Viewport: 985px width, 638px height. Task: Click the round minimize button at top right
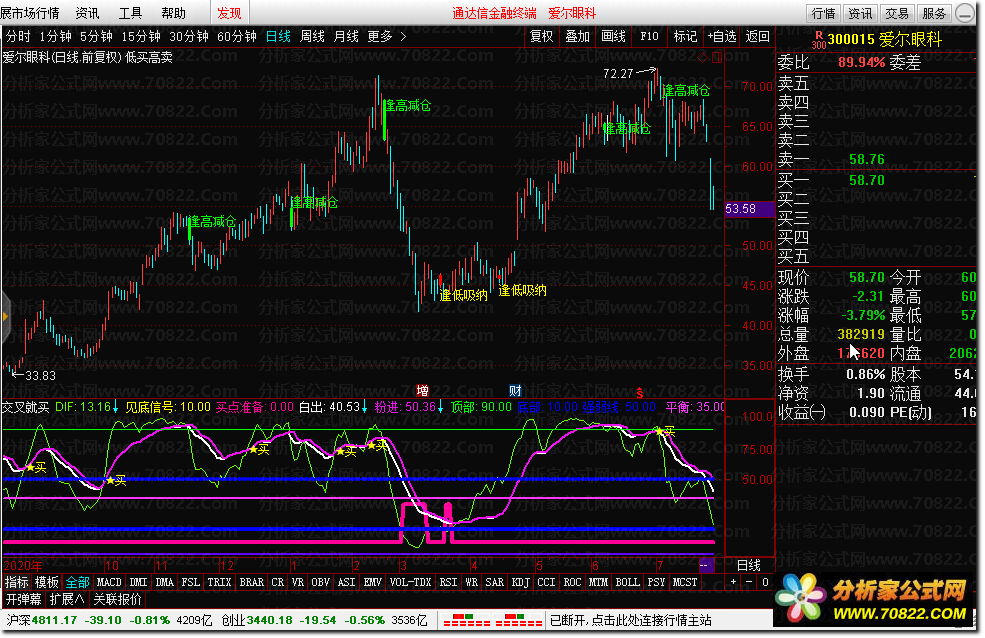click(965, 13)
